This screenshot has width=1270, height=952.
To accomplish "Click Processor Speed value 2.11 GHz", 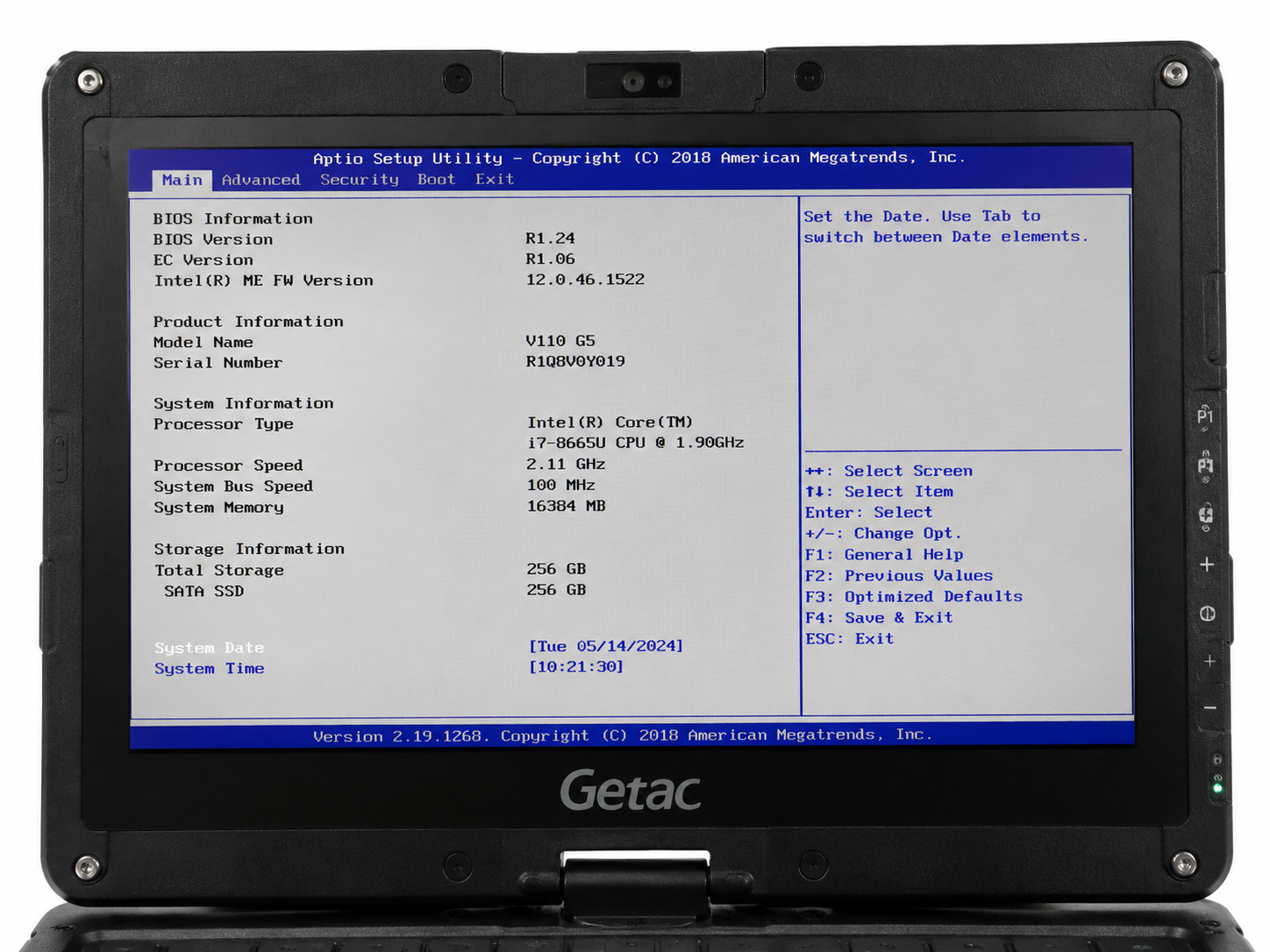I will 566,465.
